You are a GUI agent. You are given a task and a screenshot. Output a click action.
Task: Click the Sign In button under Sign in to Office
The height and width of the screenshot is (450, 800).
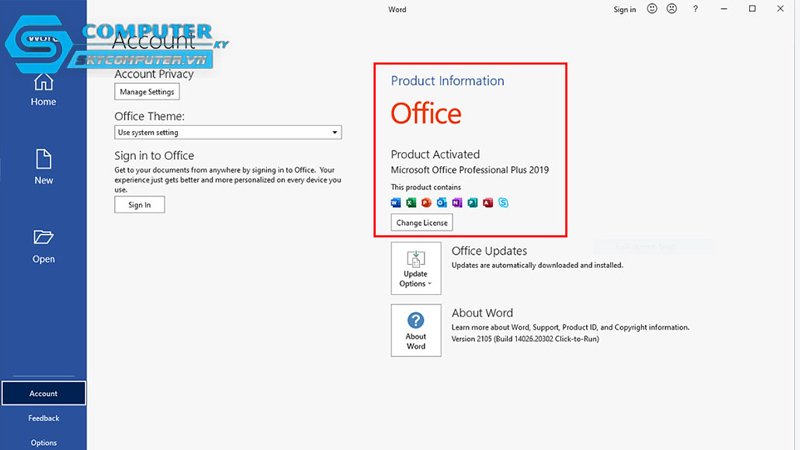click(139, 205)
